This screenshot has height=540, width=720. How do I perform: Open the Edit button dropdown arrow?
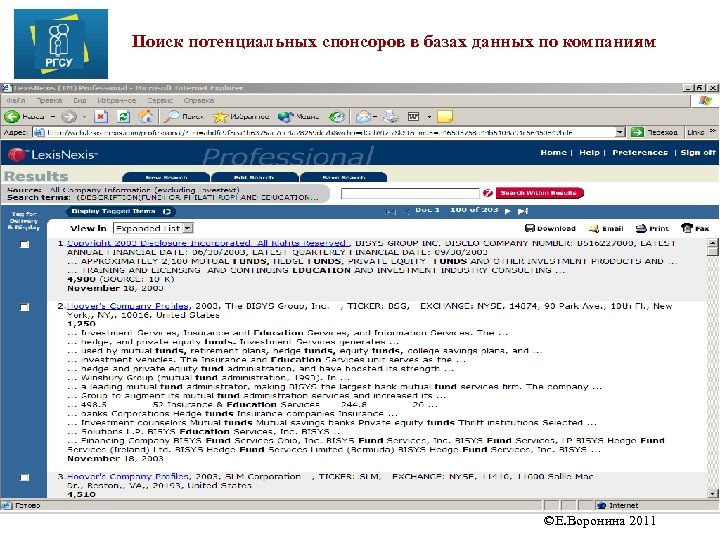[x=429, y=117]
